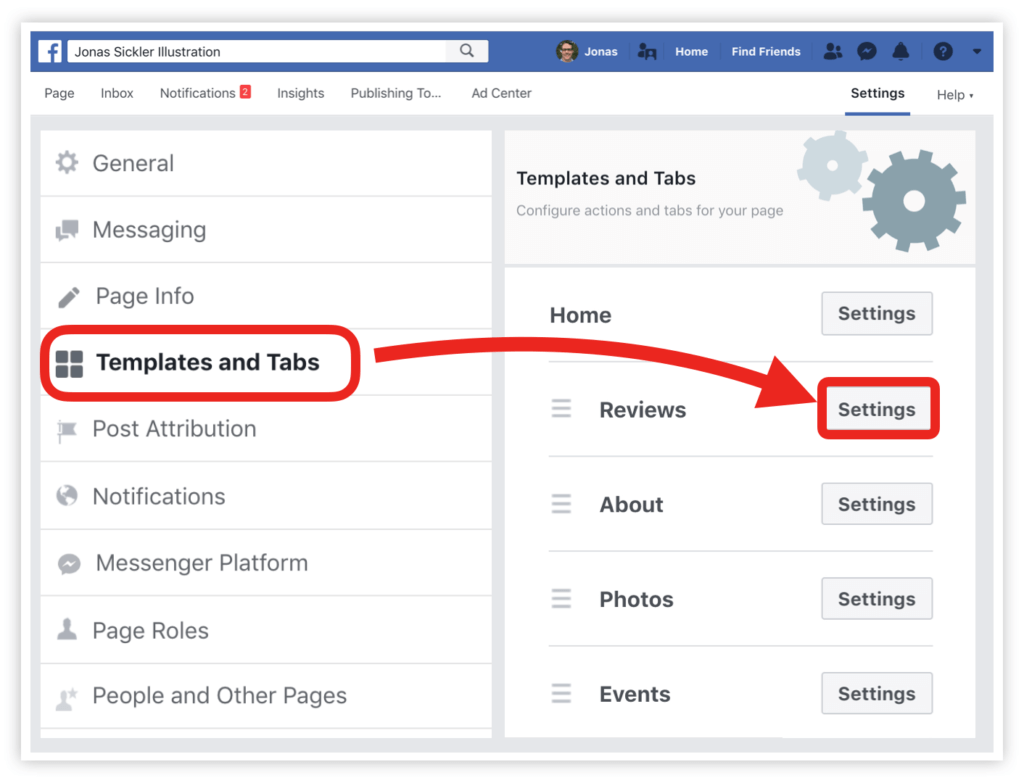The height and width of the screenshot is (783, 1024).
Task: Expand the account menu arrow in top bar
Action: [977, 52]
